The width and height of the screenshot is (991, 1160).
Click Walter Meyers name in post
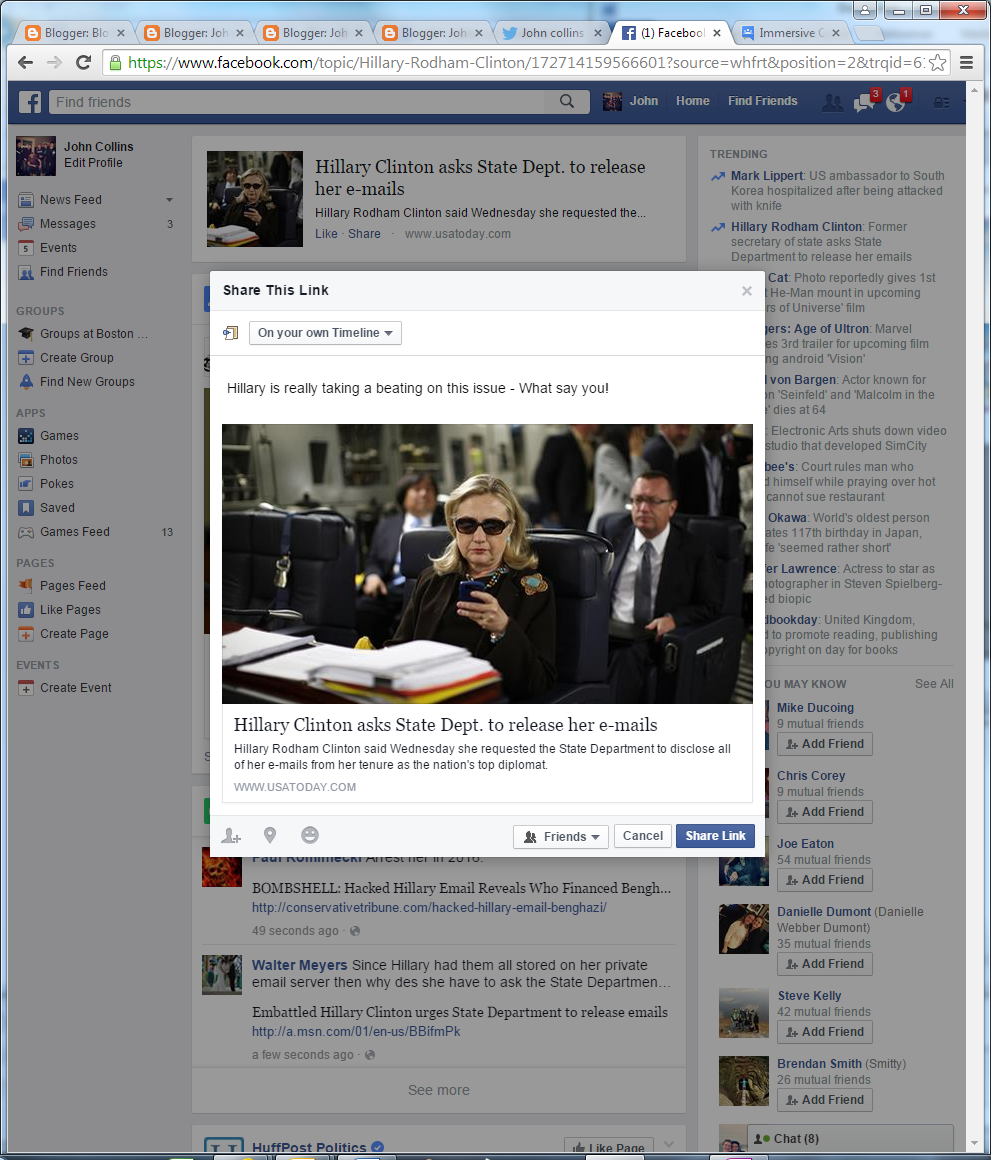click(x=300, y=965)
